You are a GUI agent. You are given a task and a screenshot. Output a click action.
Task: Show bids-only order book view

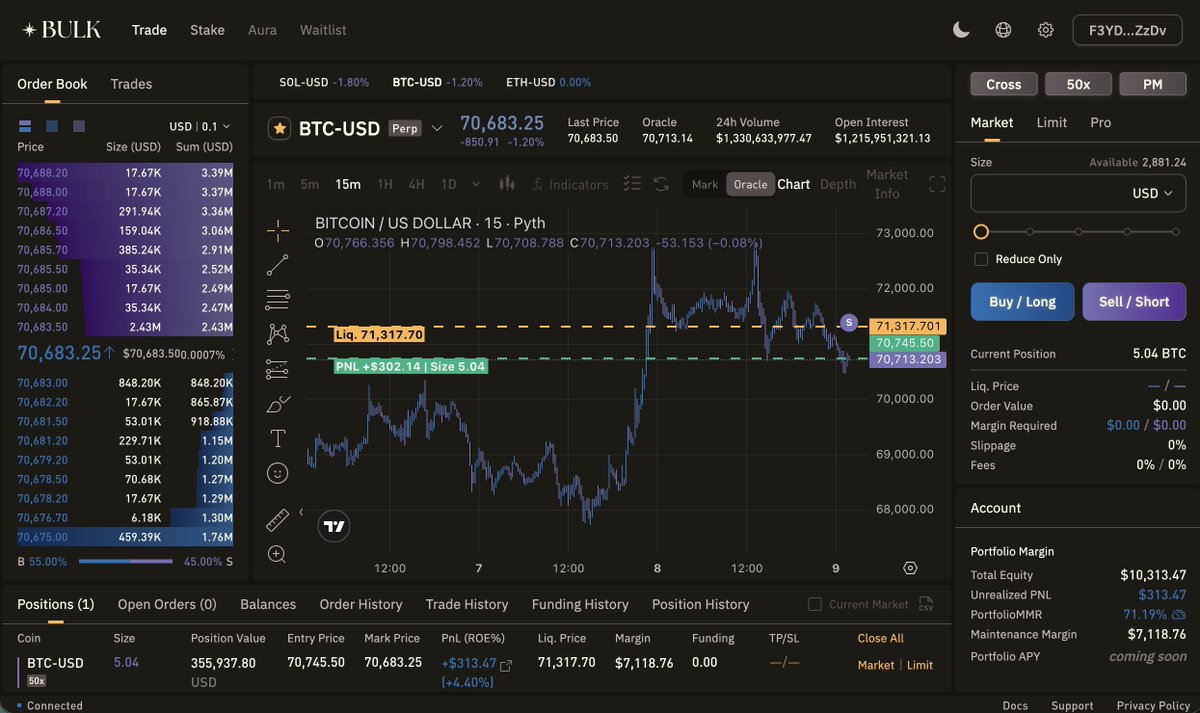pos(52,126)
